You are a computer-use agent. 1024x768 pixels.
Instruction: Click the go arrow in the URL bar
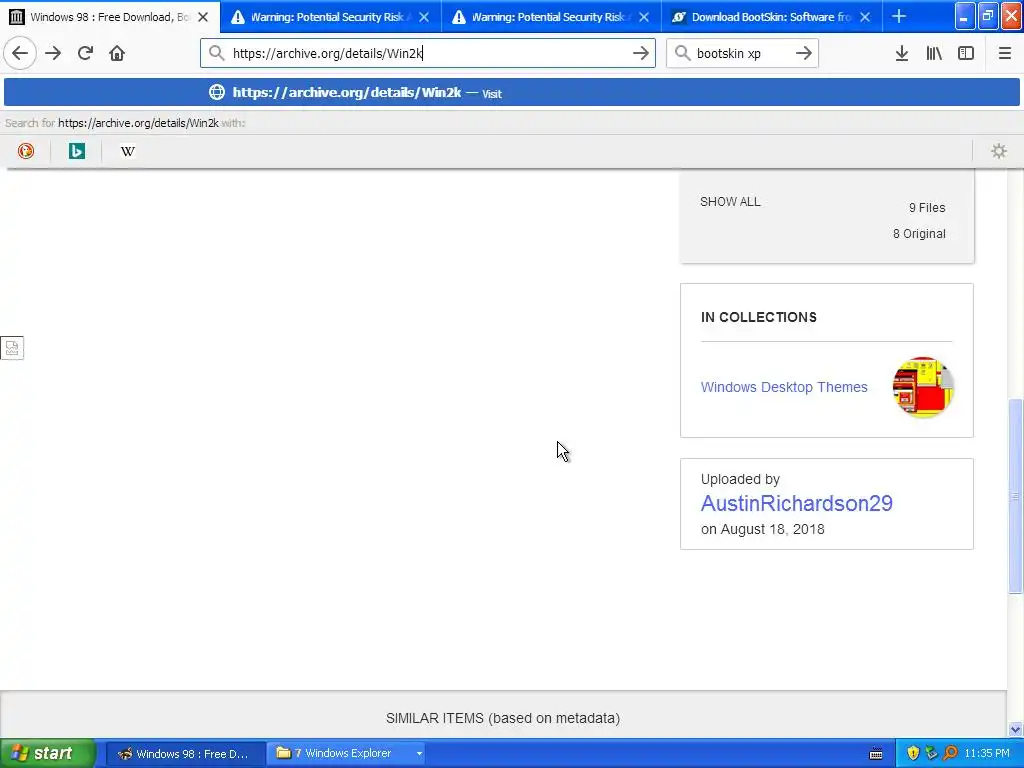pyautogui.click(x=641, y=53)
